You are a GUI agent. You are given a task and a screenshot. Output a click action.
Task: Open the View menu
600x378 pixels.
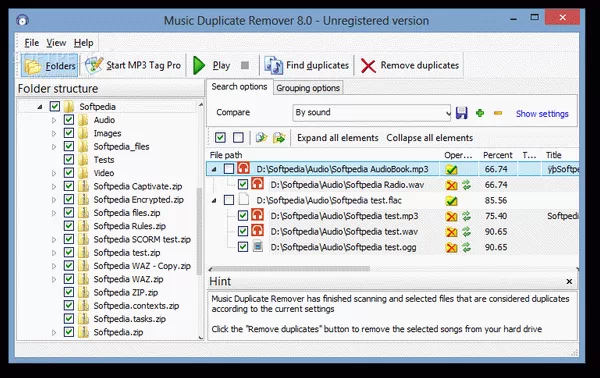(x=56, y=42)
